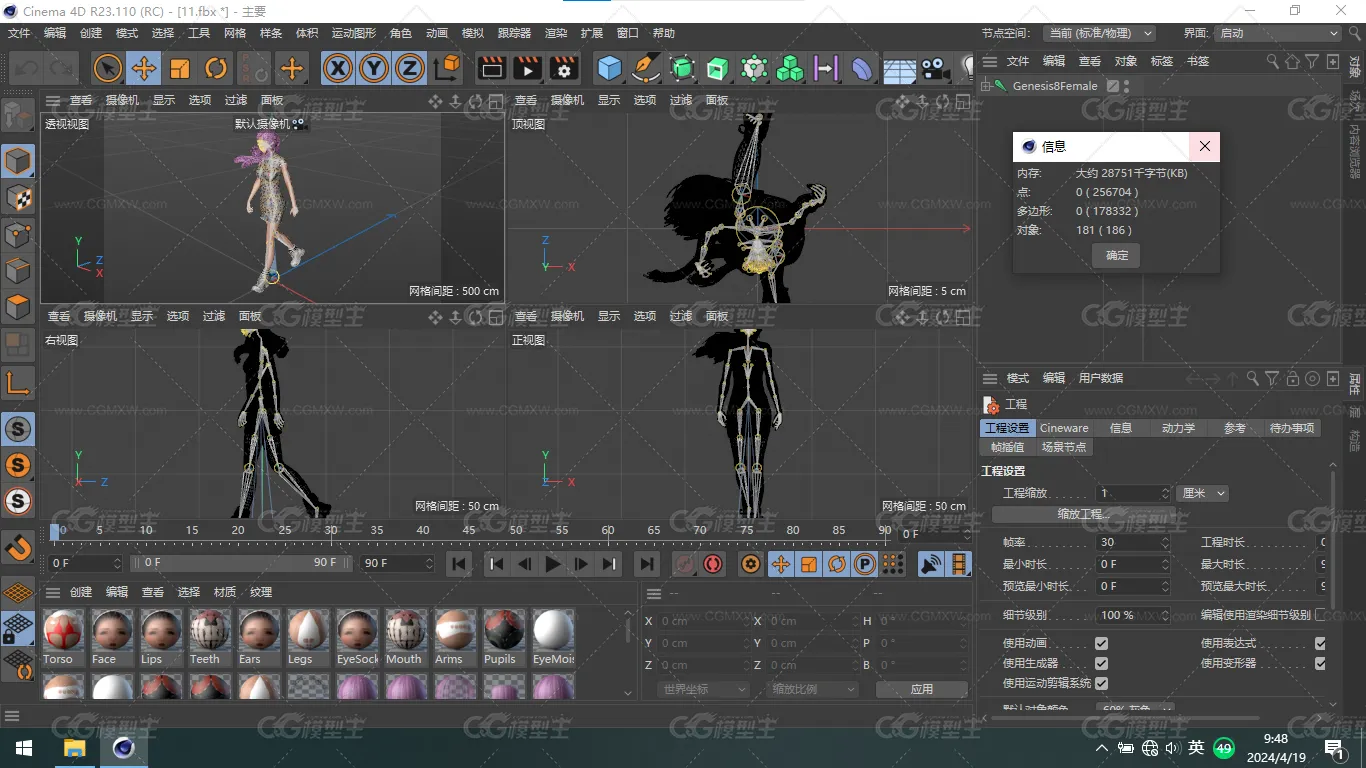Open the 渲染 menu

click(556, 33)
